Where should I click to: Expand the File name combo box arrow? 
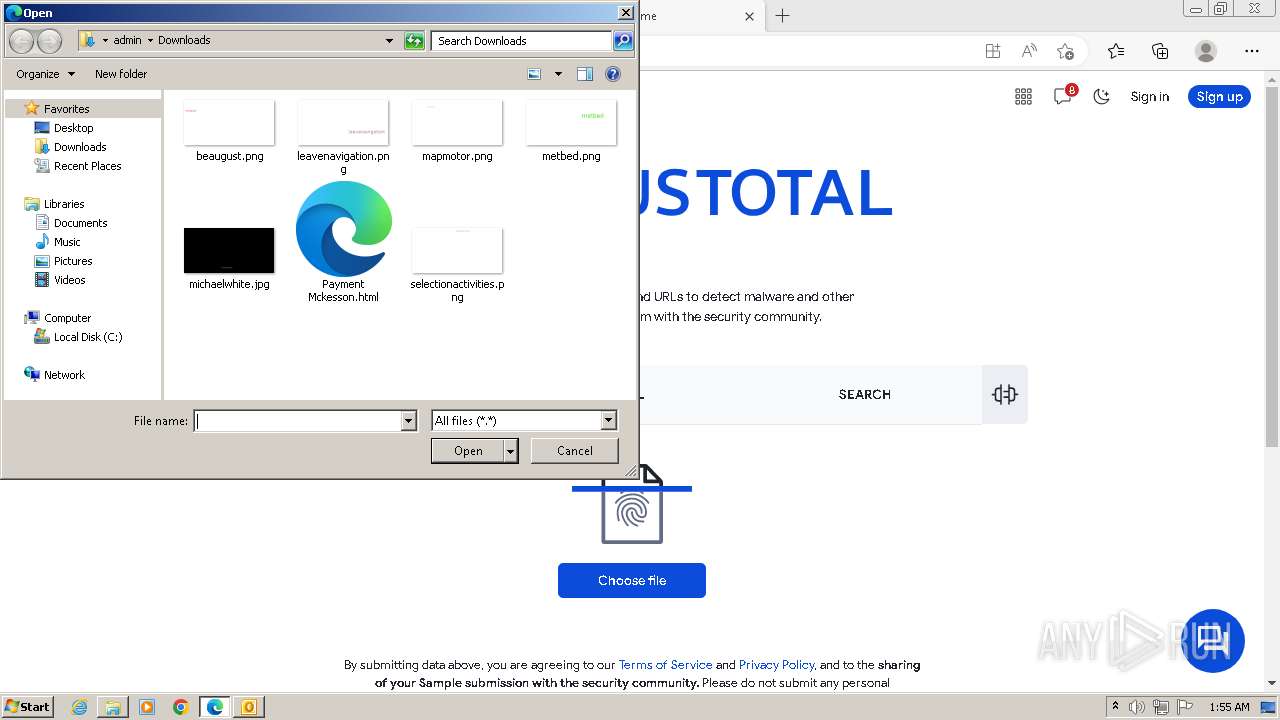click(408, 421)
